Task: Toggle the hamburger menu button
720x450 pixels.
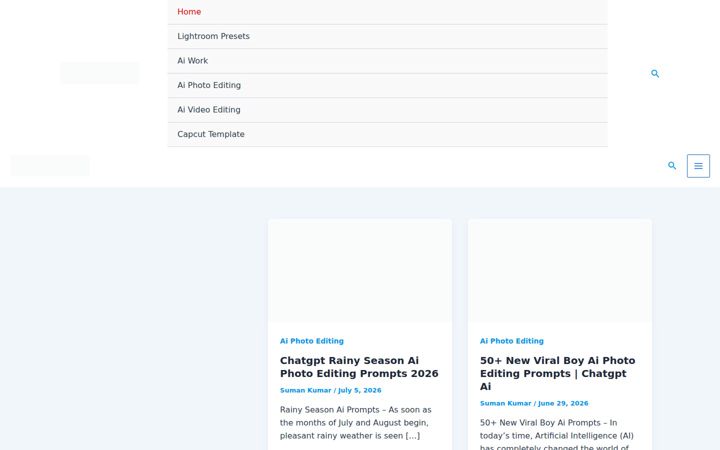Action: pos(698,166)
